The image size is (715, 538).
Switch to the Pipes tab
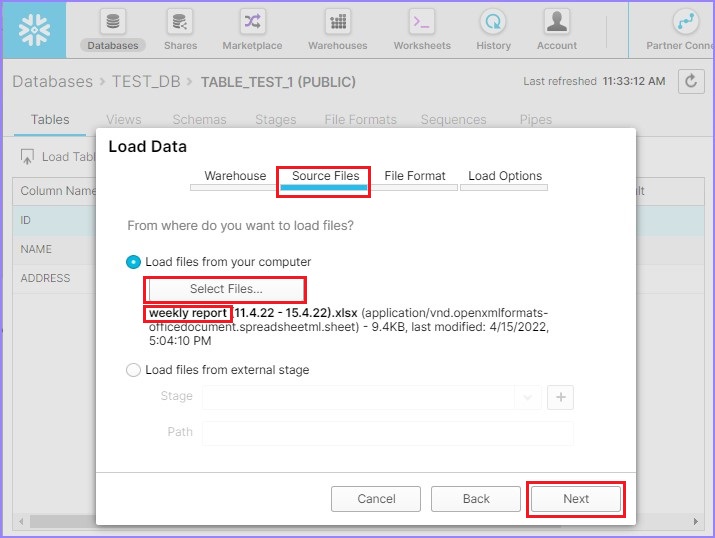pyautogui.click(x=536, y=120)
